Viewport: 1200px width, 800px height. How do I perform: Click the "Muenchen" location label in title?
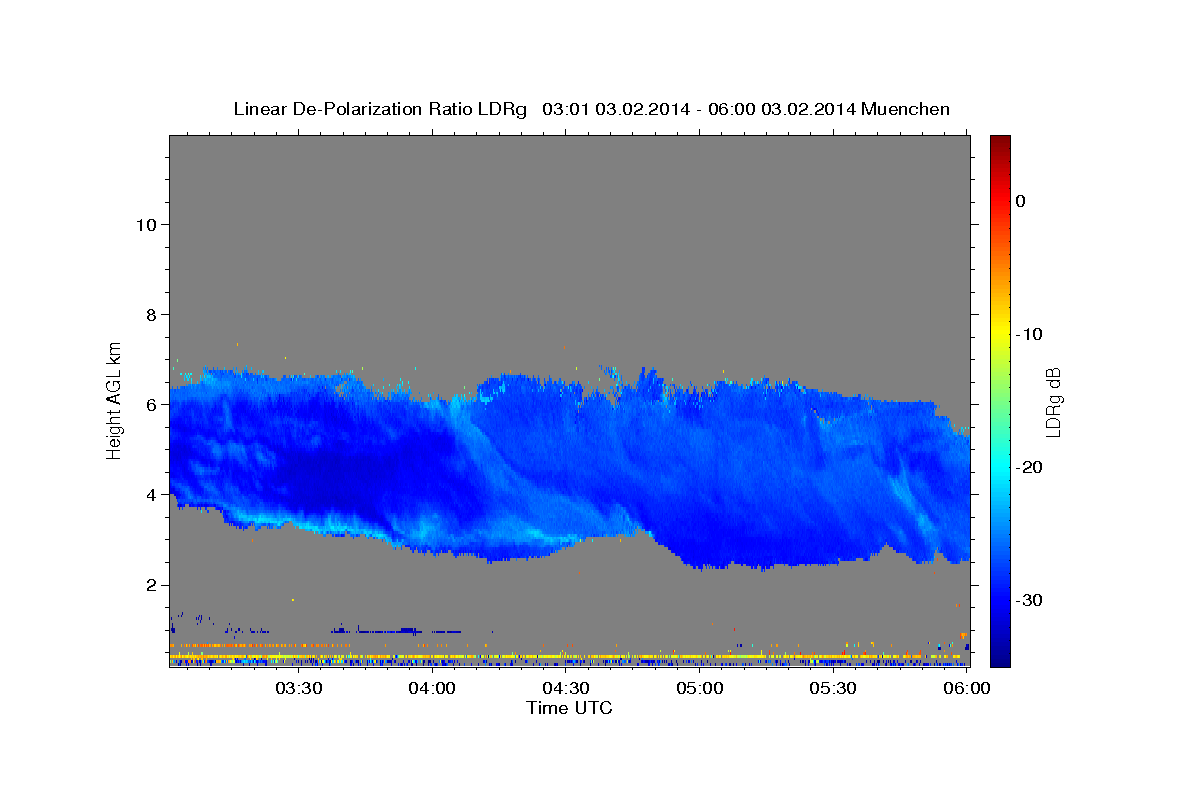[x=907, y=109]
